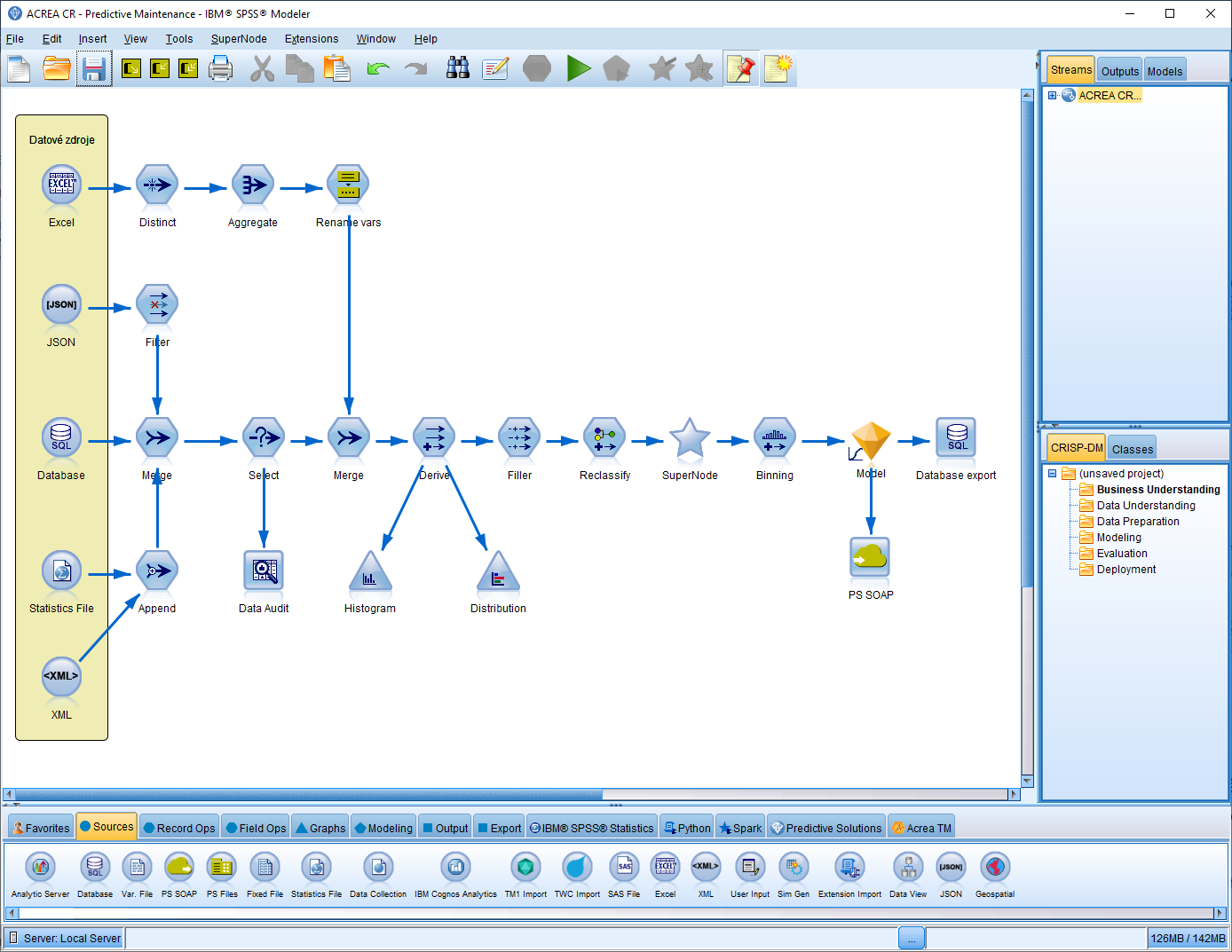Viewport: 1232px width, 952px height.
Task: Click the Find binoculars icon
Action: (458, 68)
